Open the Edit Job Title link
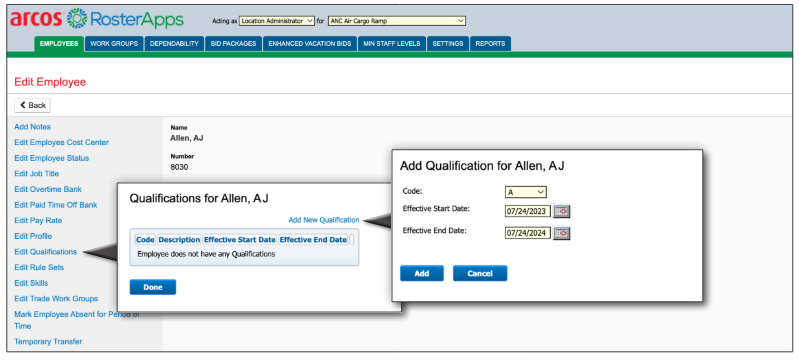799x362 pixels. pos(37,173)
